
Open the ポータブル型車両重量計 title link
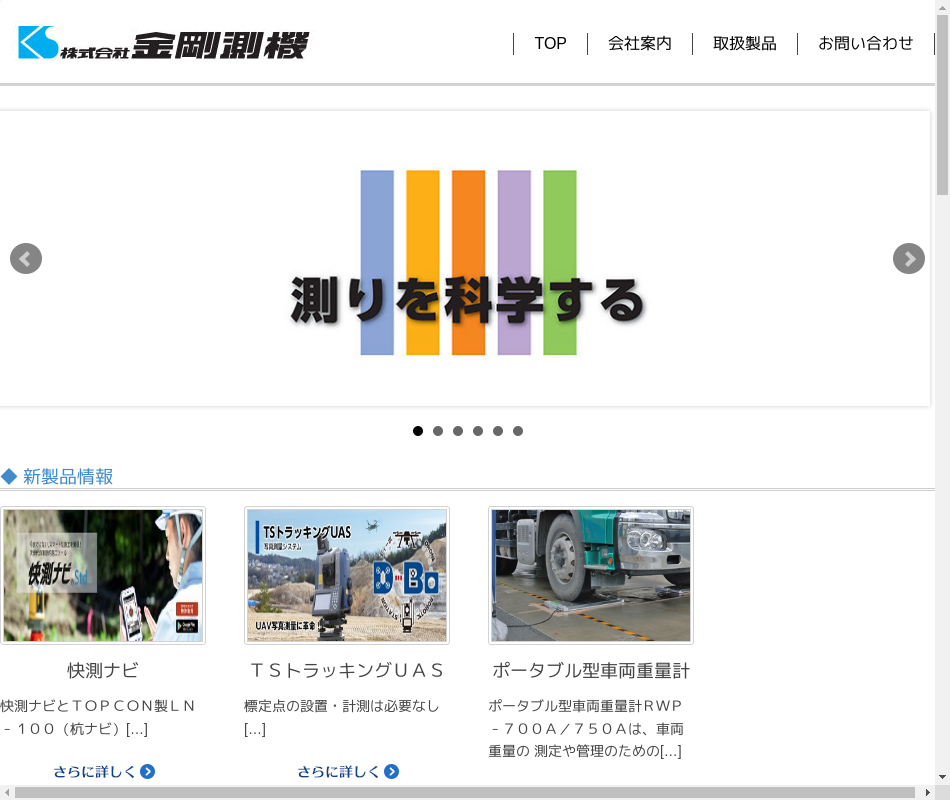pyautogui.click(x=591, y=670)
